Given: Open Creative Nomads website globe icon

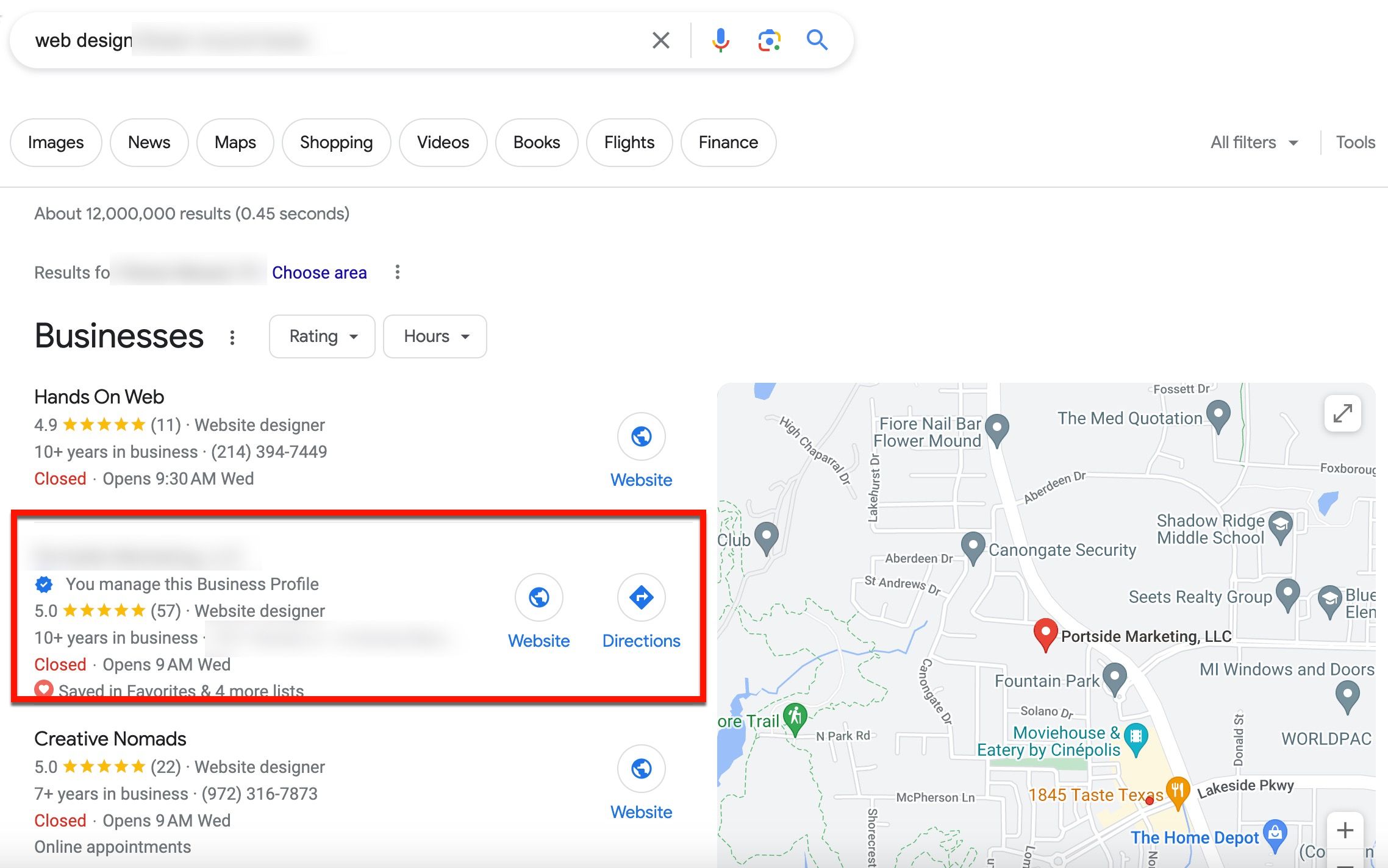Looking at the screenshot, I should [x=641, y=769].
